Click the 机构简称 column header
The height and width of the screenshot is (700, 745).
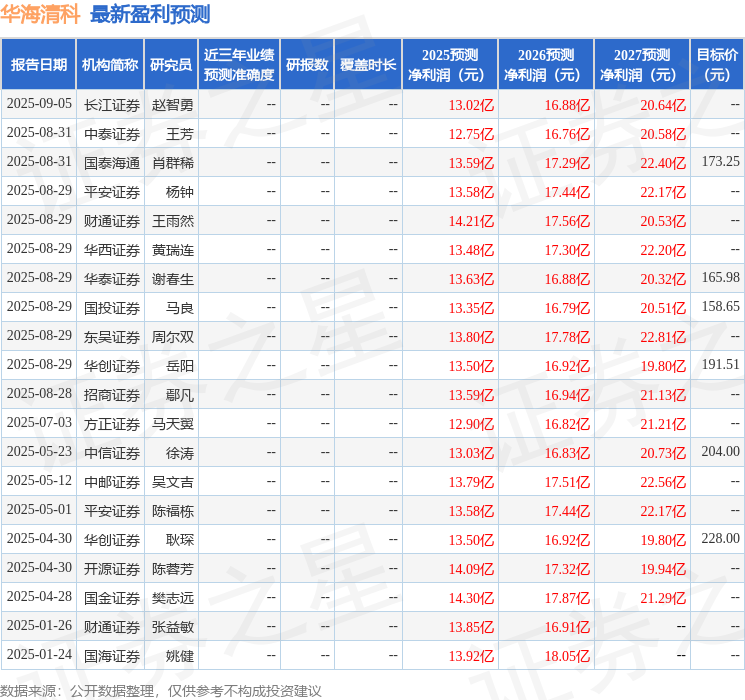[x=110, y=65]
